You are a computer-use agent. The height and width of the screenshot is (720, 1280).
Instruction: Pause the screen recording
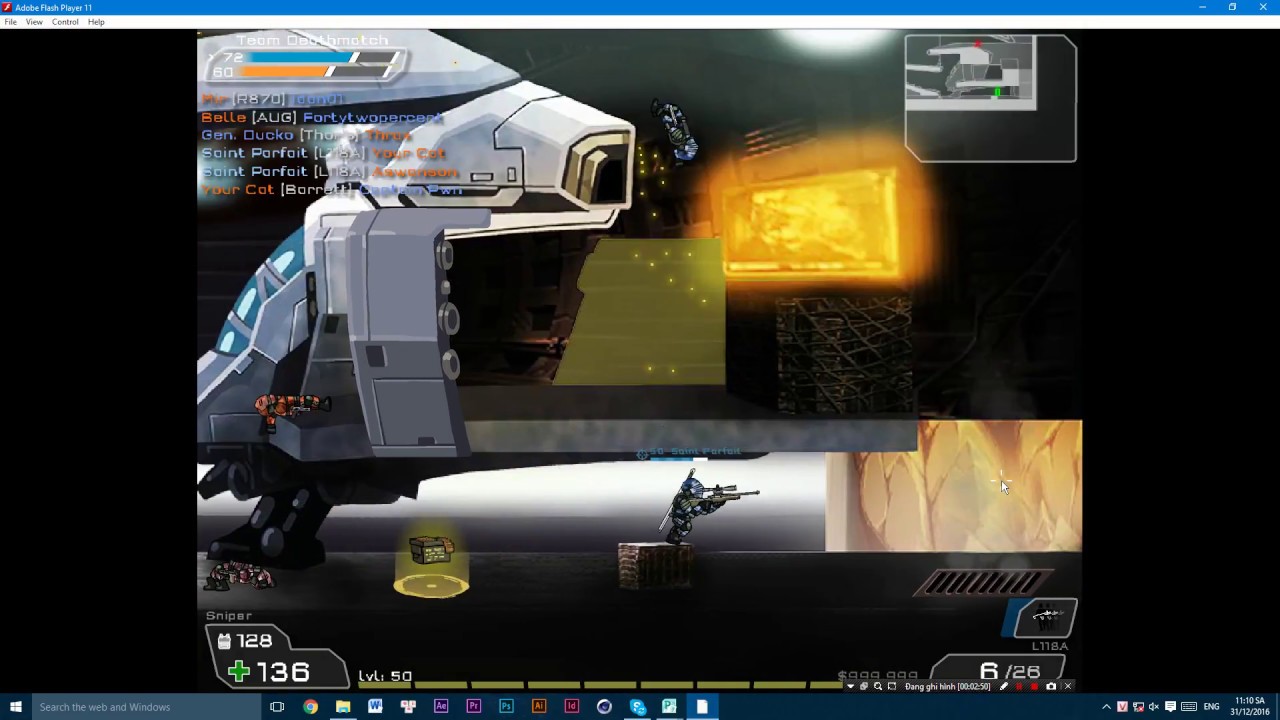click(x=1019, y=687)
